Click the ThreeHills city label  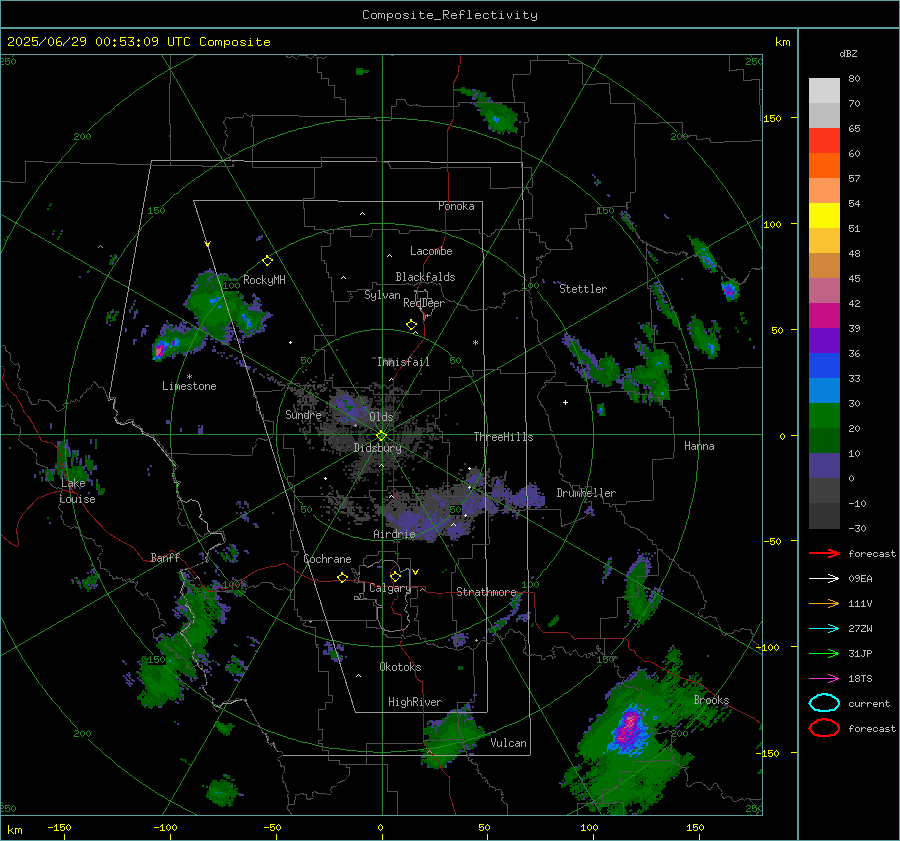[503, 437]
